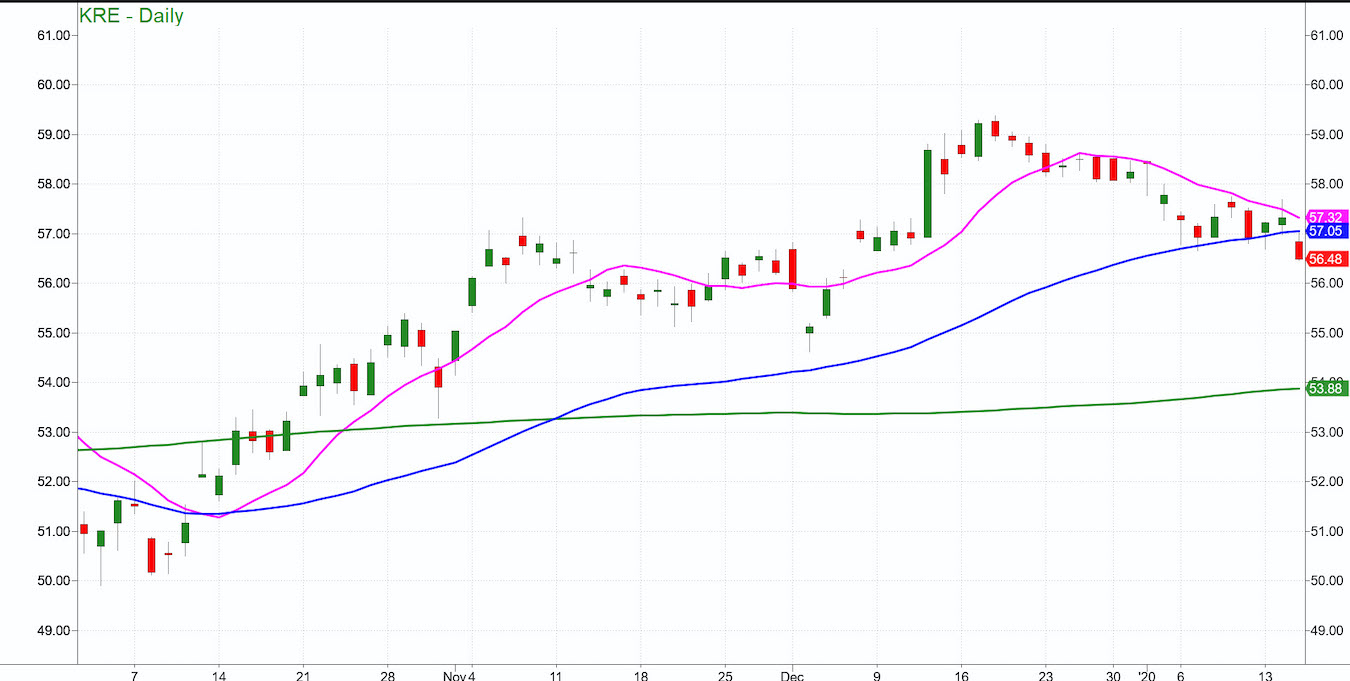
Task: Pick the 58.00 label on the left axis
Action: tap(55, 184)
